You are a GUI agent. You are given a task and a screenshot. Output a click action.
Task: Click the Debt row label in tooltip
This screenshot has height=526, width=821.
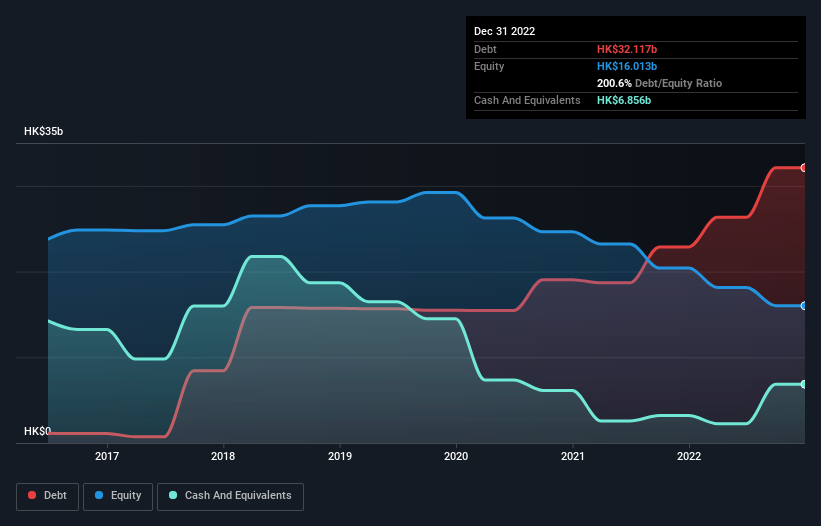(485, 49)
